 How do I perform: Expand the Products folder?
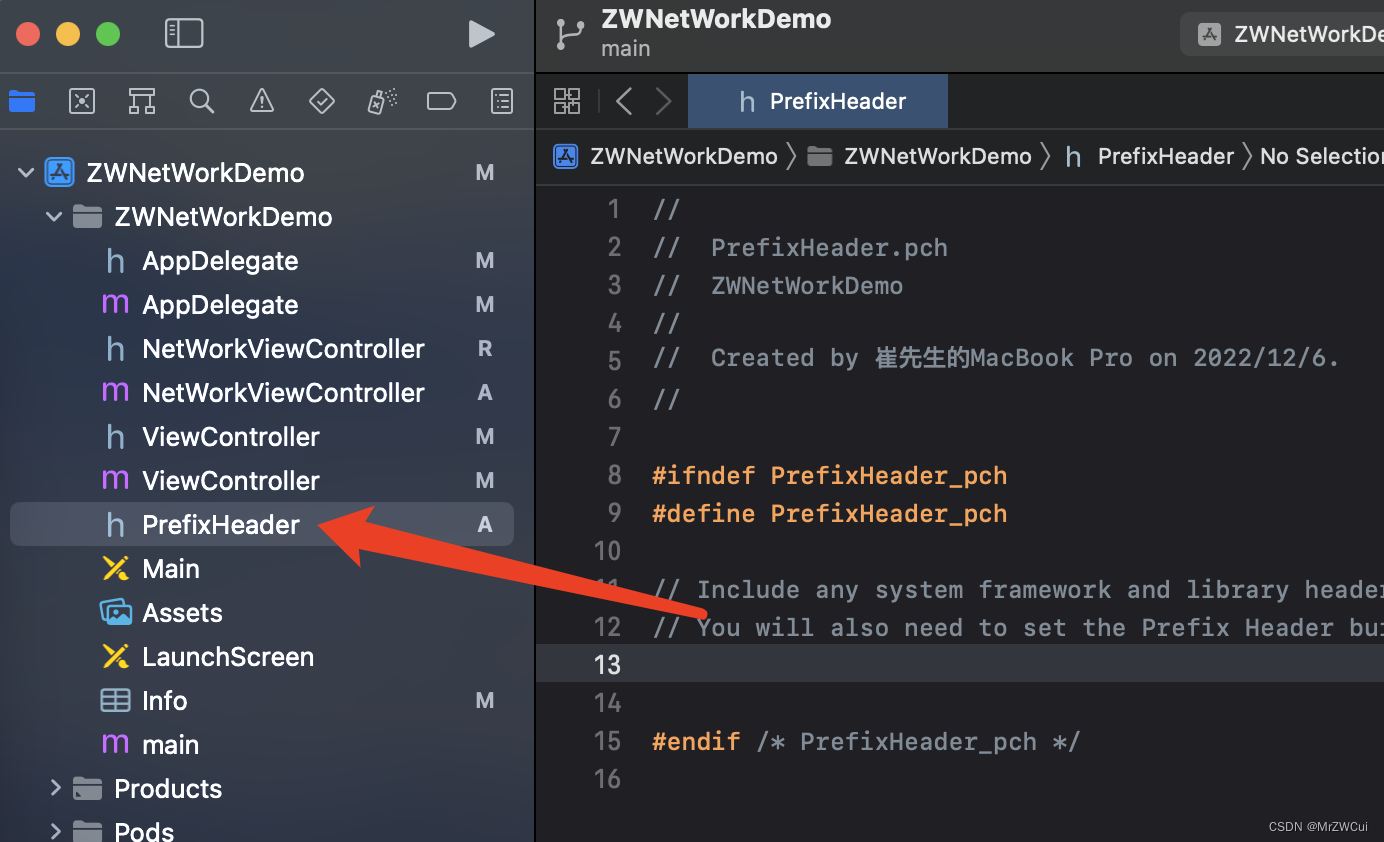click(57, 788)
